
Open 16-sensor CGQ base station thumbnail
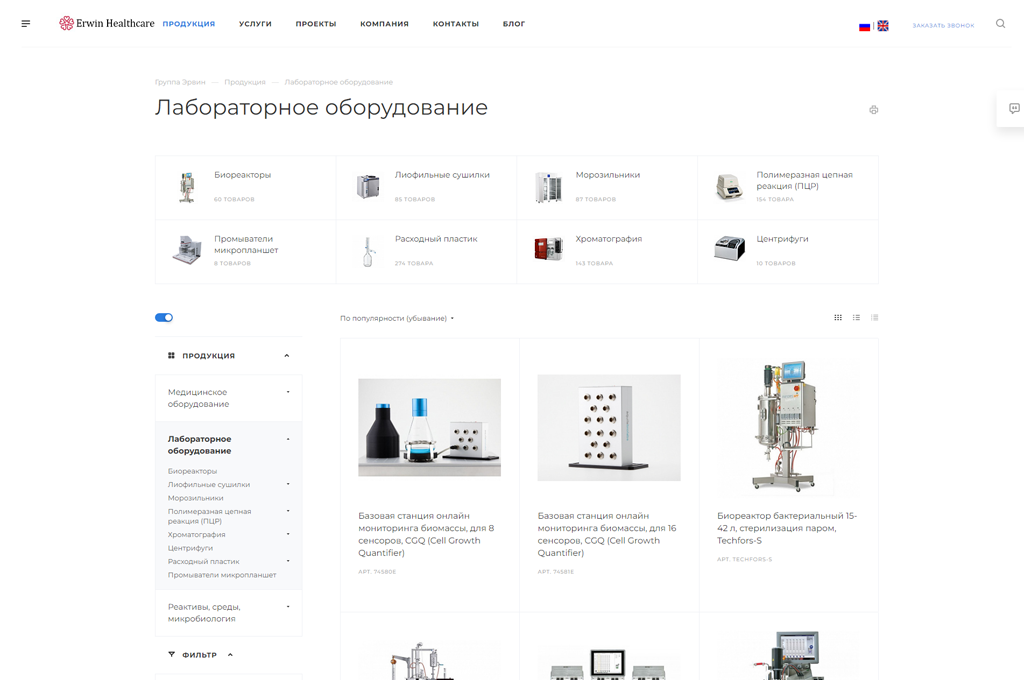[609, 427]
